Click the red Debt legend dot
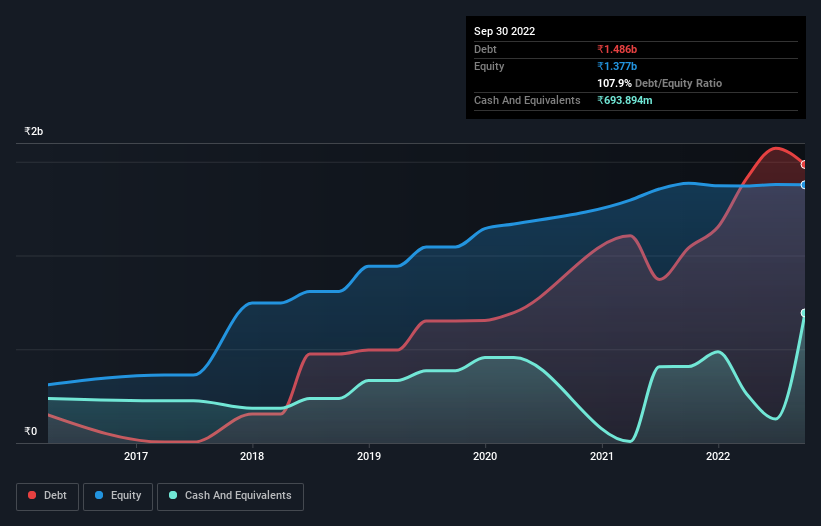 click(x=32, y=495)
